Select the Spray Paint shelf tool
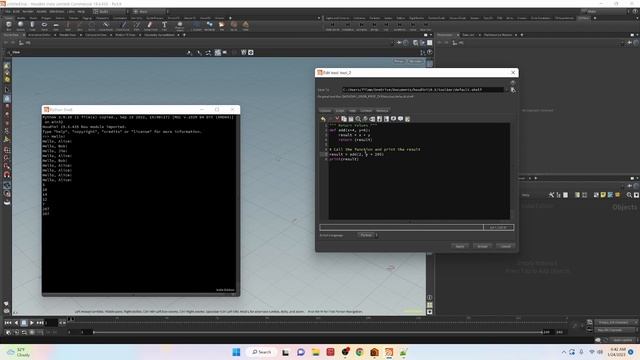Image resolution: width=640 pixels, height=360 pixels. pos(150,26)
